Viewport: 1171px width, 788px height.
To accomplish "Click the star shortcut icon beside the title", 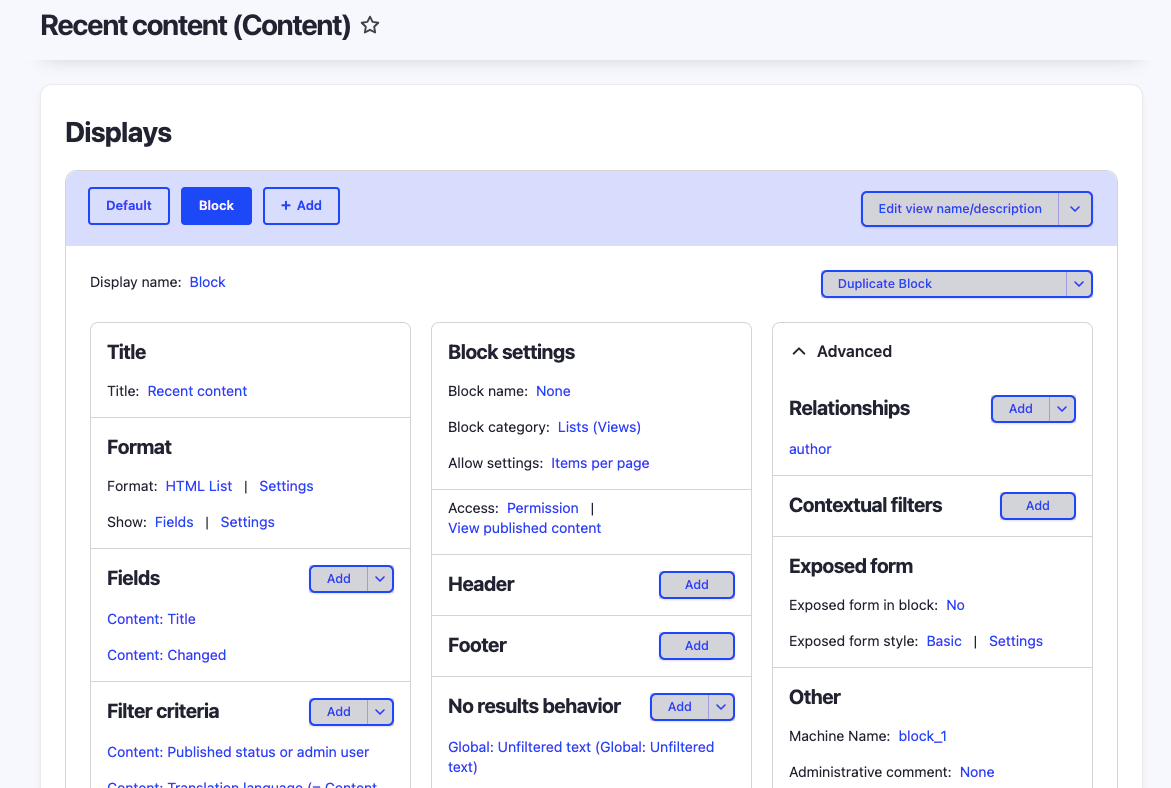I will pyautogui.click(x=370, y=26).
